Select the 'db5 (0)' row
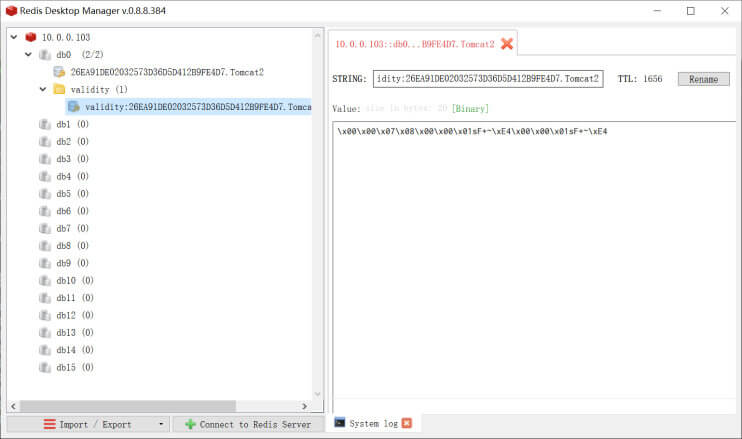The width and height of the screenshot is (742, 439). pyautogui.click(x=72, y=193)
